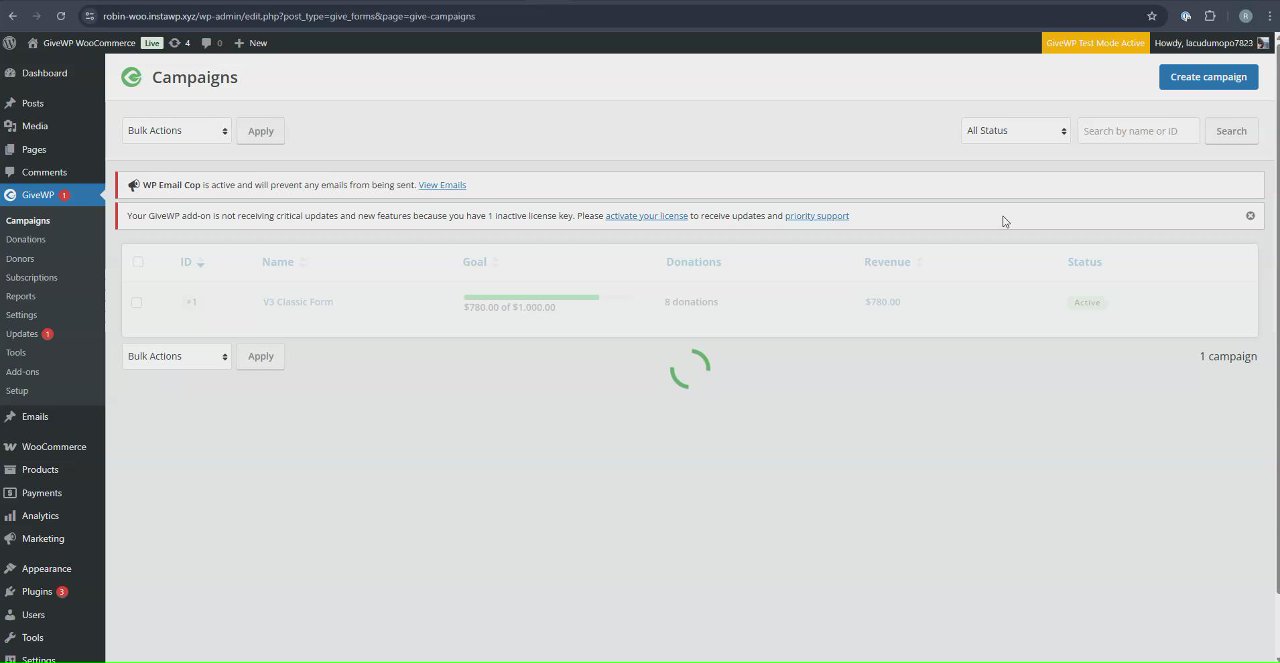Click the GiveWP Test Mode Active badge

pos(1095,43)
